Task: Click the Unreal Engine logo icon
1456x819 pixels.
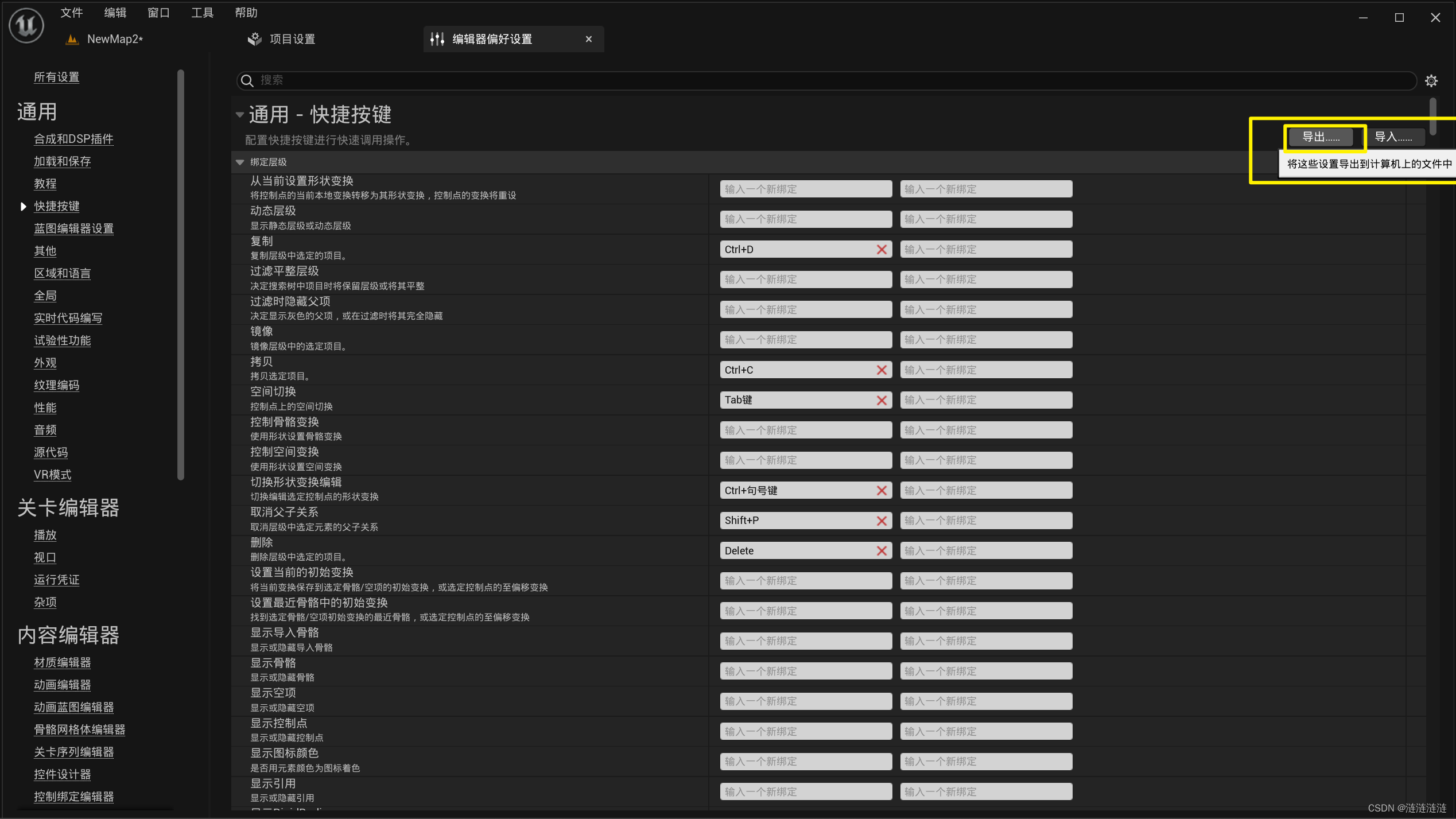Action: 26,25
